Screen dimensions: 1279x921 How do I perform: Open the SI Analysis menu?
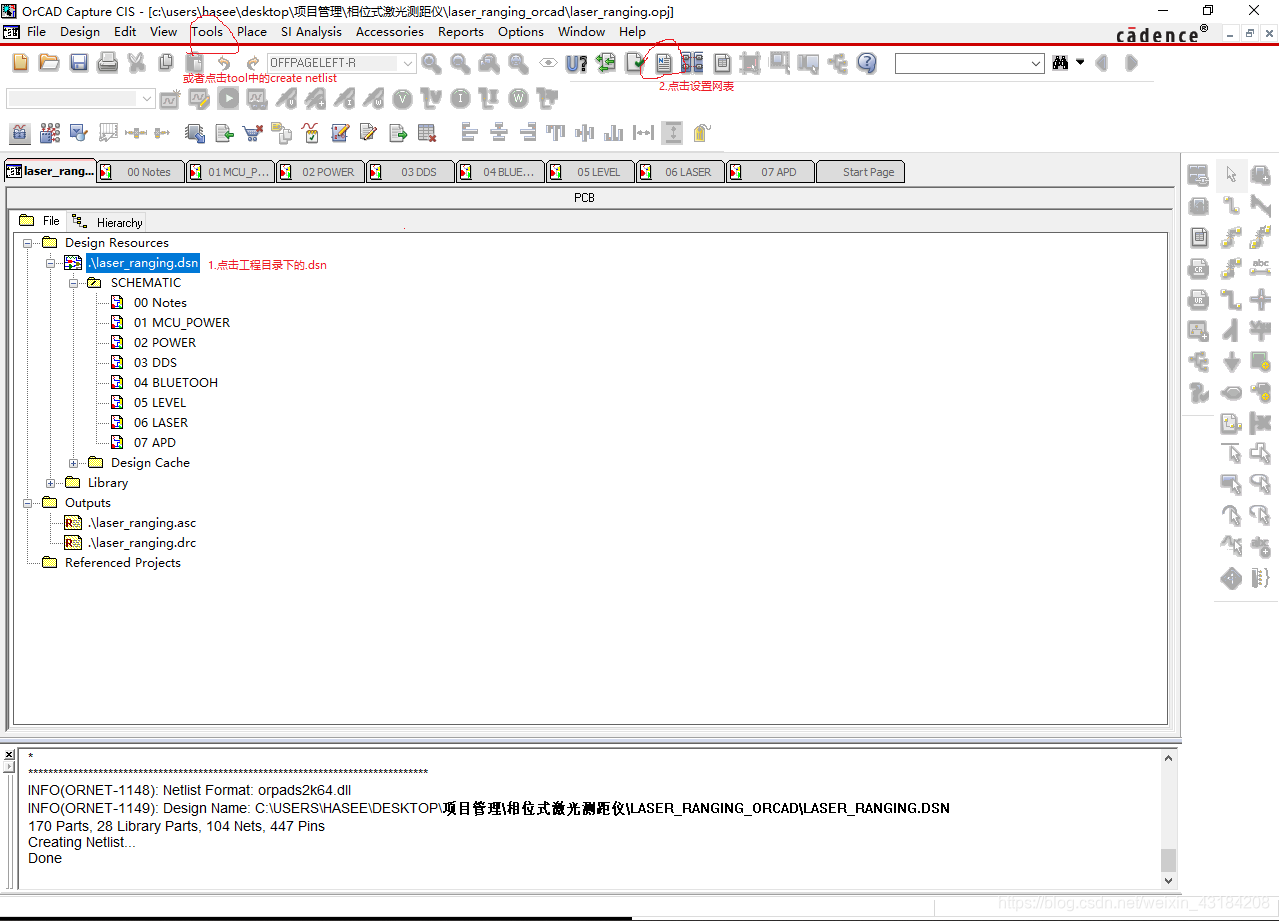tap(311, 31)
